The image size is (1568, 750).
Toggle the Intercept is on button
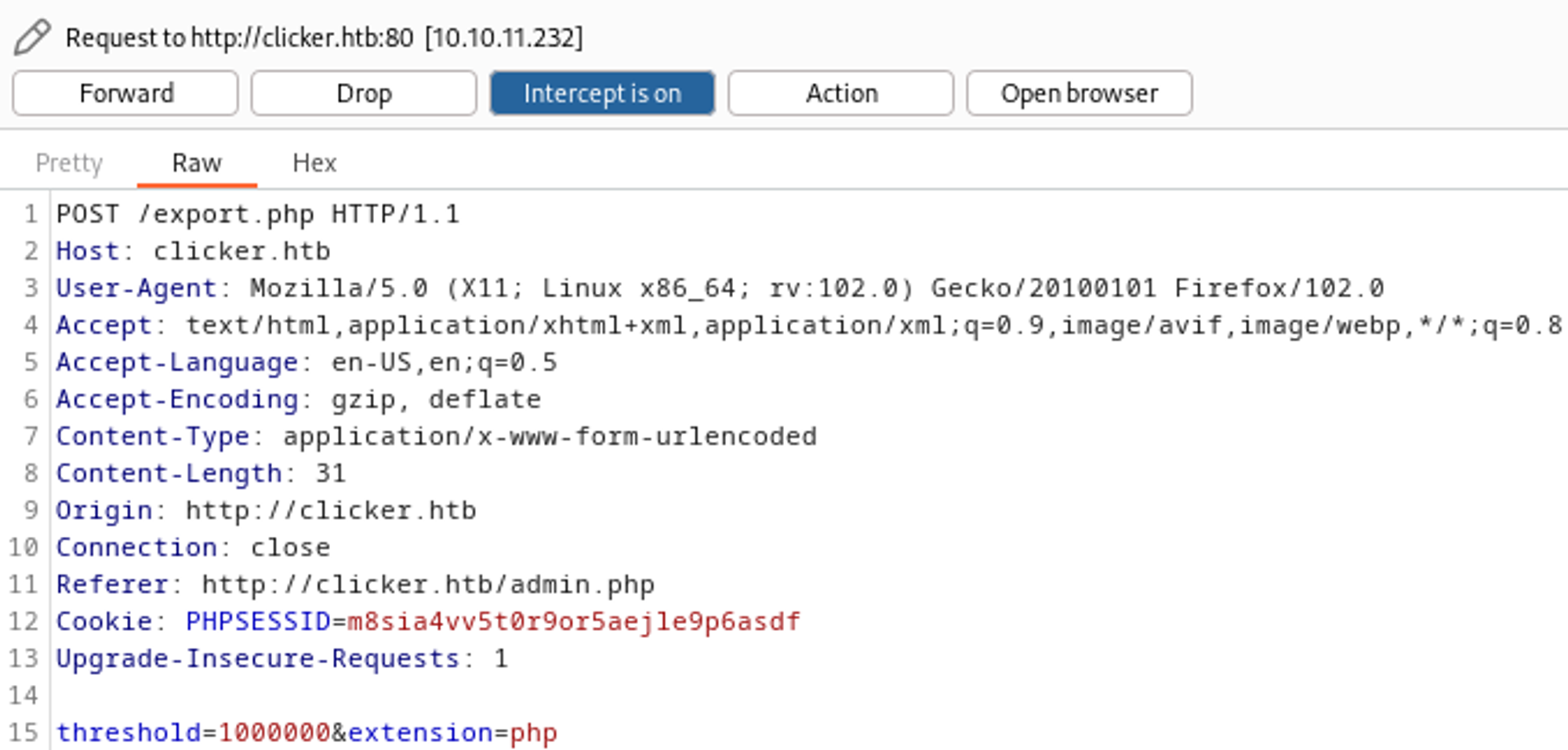(x=602, y=93)
